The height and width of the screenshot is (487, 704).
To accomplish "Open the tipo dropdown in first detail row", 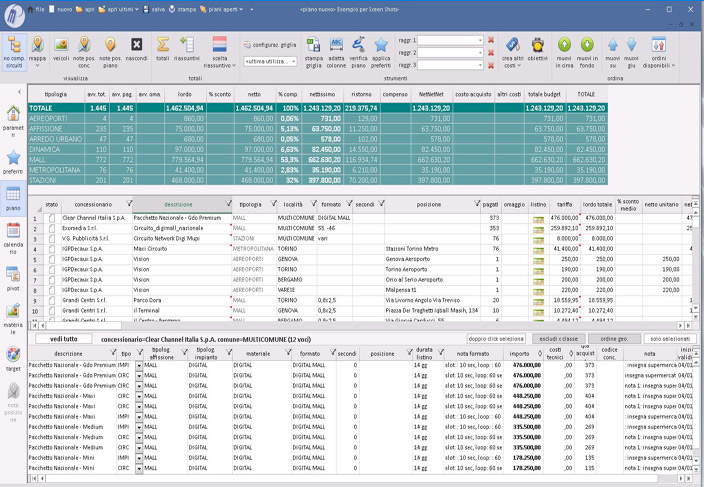I will click(139, 366).
